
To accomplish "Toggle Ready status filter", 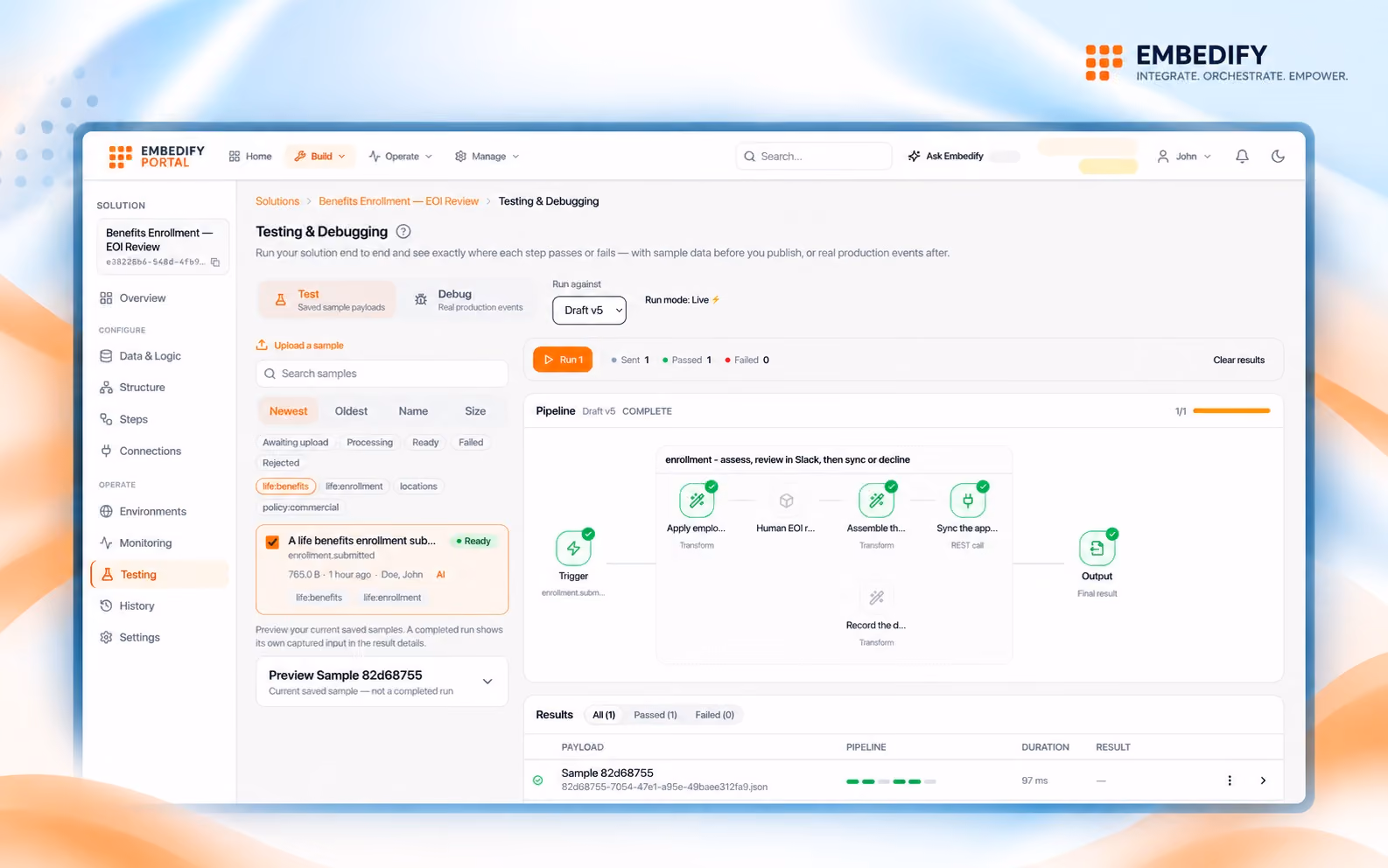I will tap(425, 443).
